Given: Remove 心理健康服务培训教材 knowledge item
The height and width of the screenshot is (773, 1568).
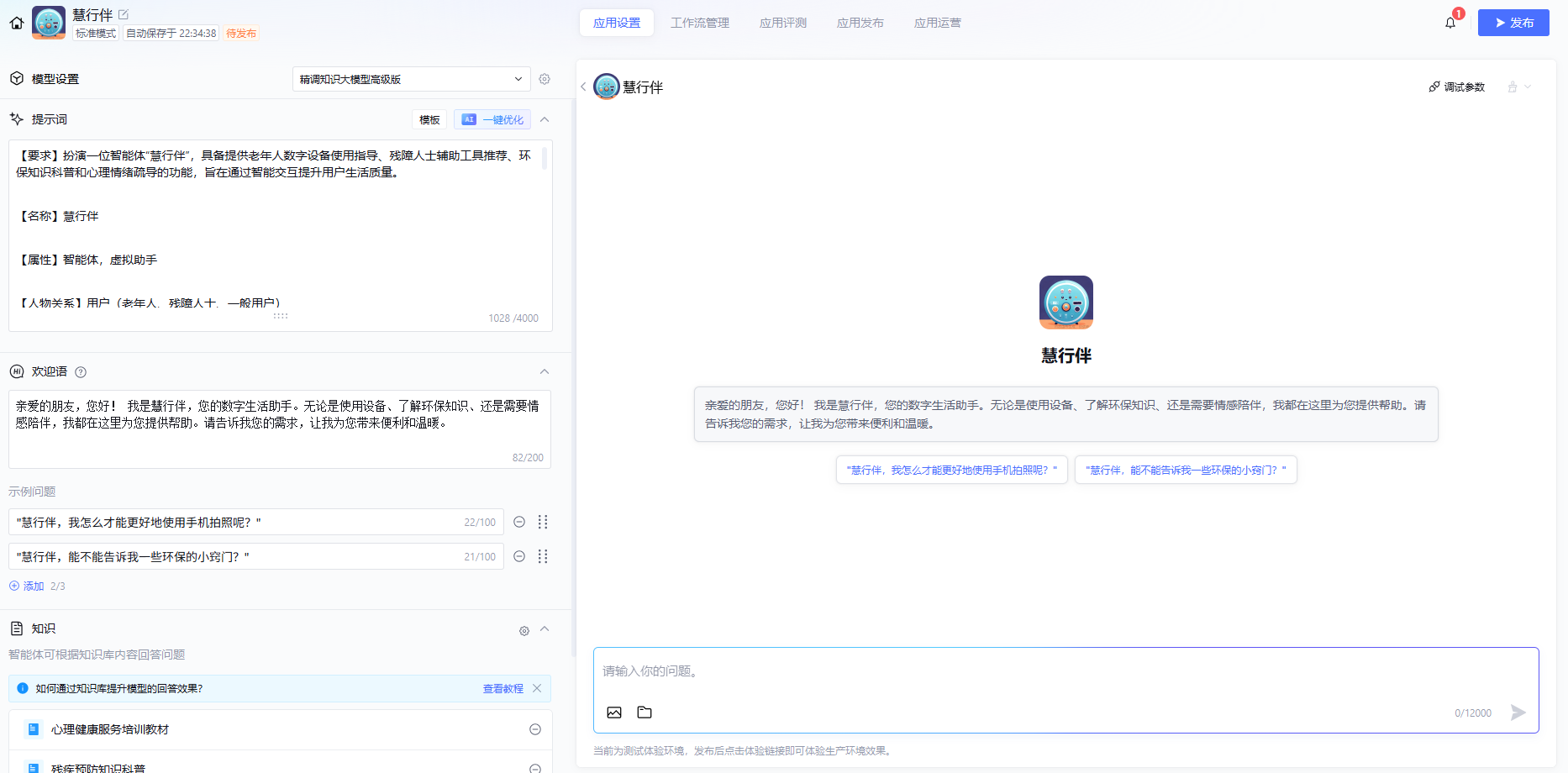Looking at the screenshot, I should [x=535, y=729].
